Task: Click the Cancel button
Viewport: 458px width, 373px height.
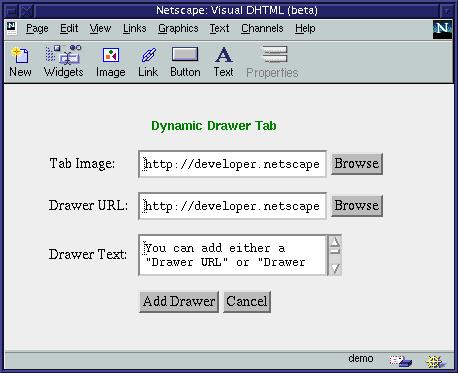Action: [x=247, y=302]
